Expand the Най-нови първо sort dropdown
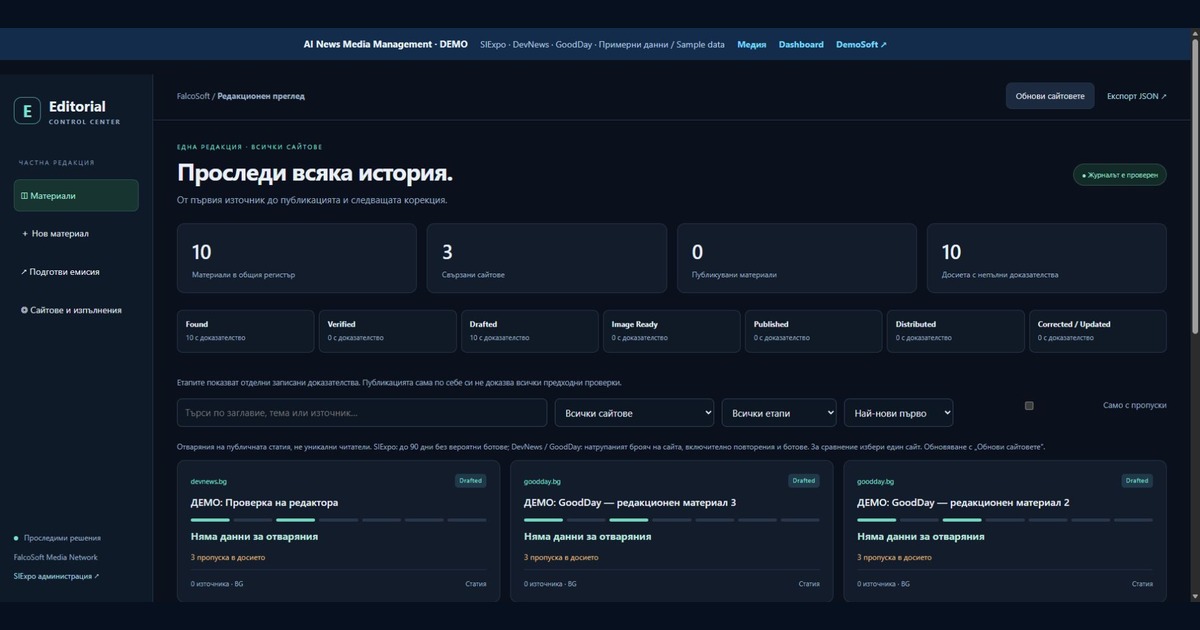 pyautogui.click(x=898, y=413)
